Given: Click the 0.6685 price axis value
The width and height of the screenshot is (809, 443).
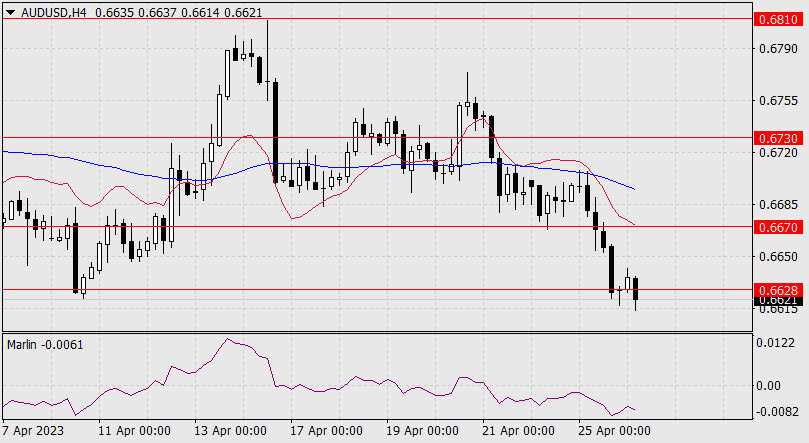Looking at the screenshot, I should pos(778,205).
